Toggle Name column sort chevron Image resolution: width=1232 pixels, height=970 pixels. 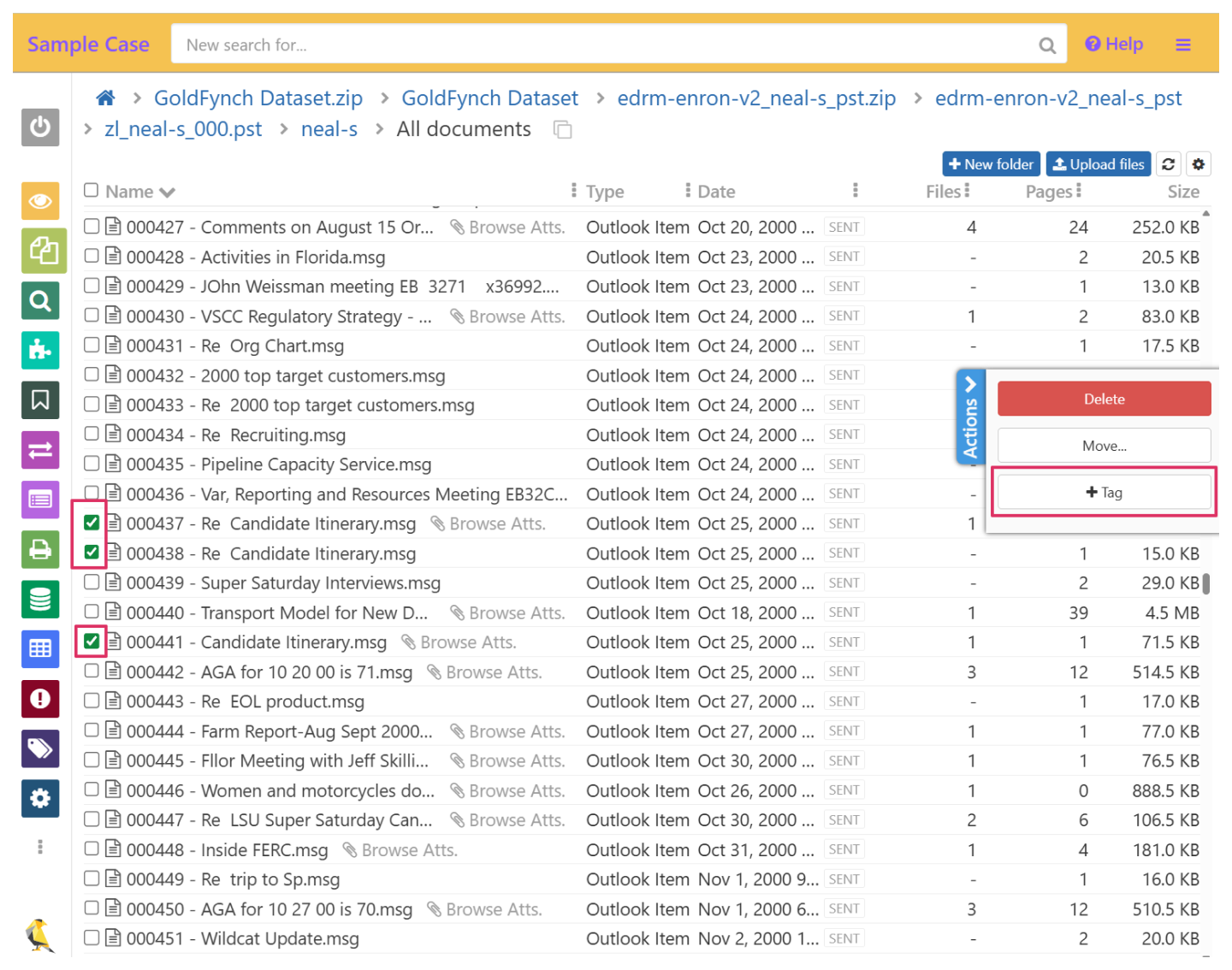167,192
